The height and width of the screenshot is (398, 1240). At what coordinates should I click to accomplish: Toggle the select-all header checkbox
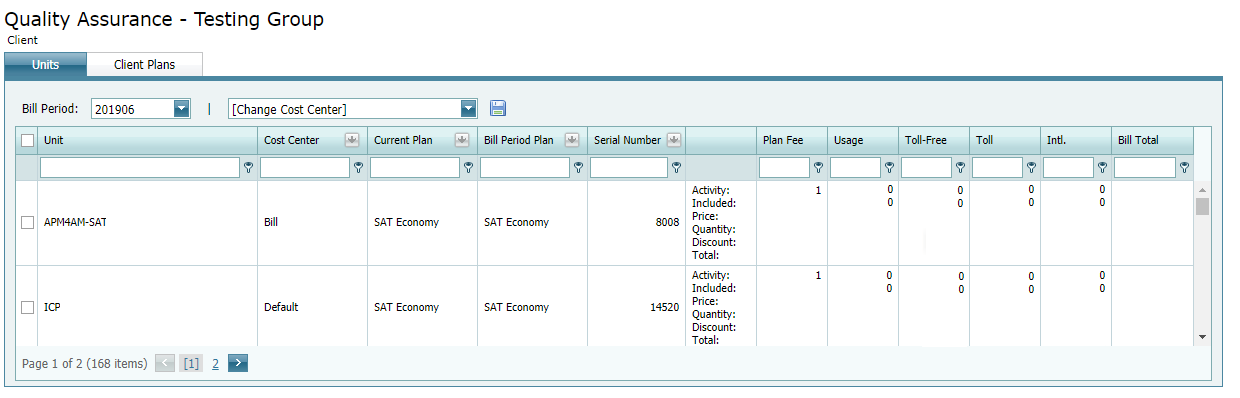tap(28, 141)
